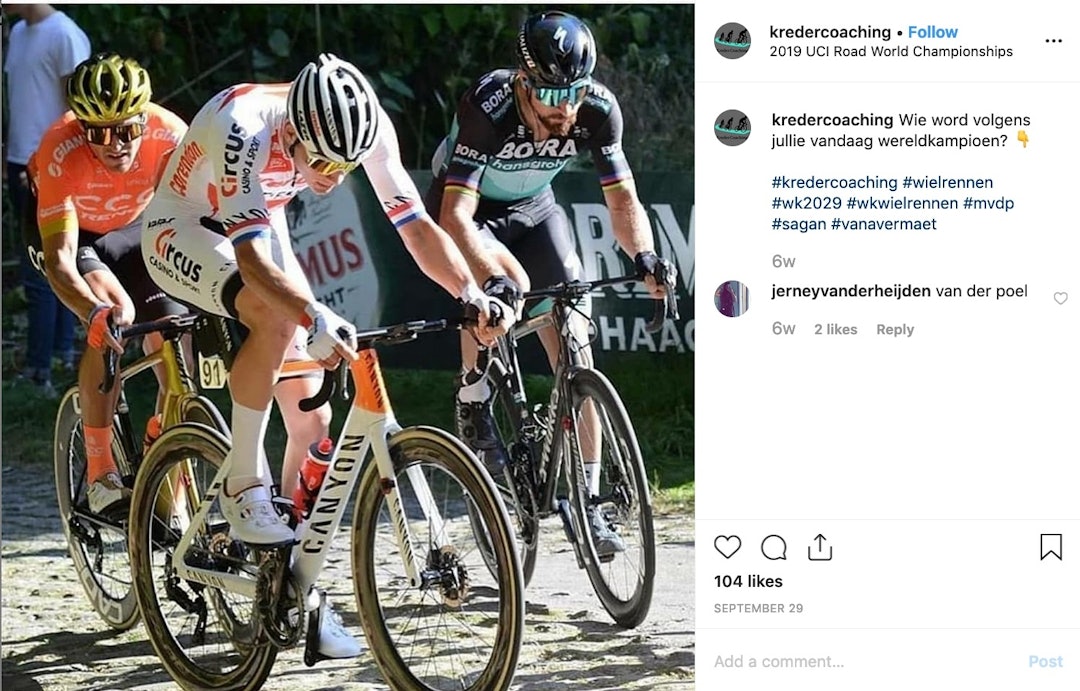Open the cyclists photo

tap(348, 347)
